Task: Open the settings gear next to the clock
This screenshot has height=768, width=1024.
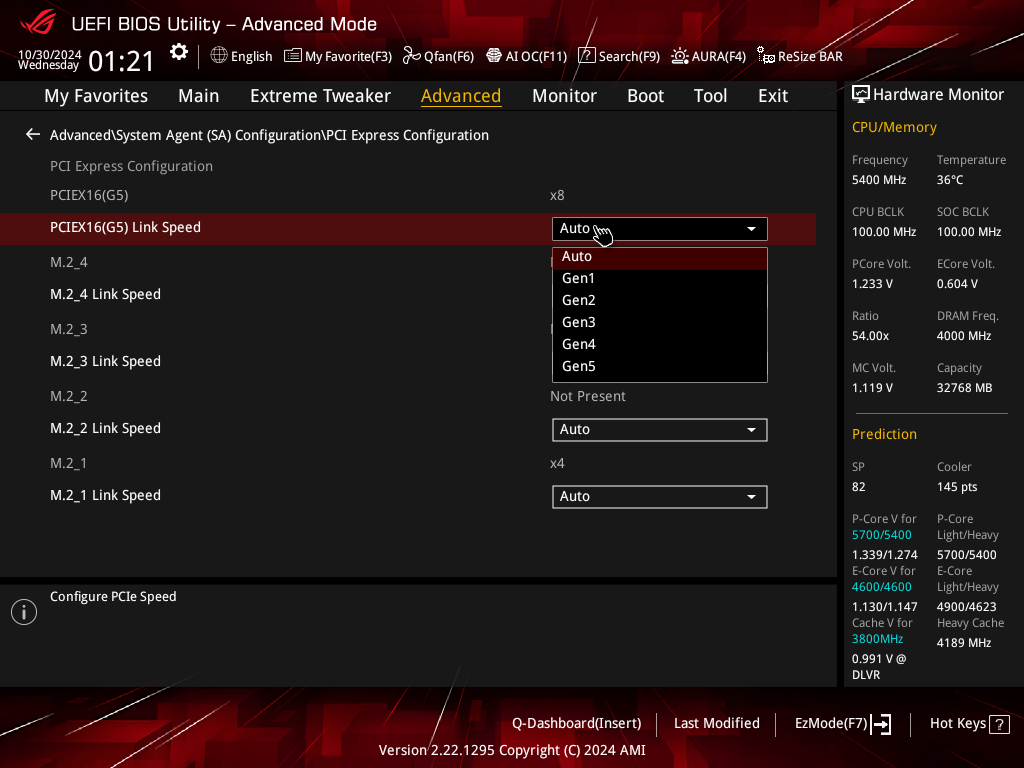Action: tap(178, 52)
